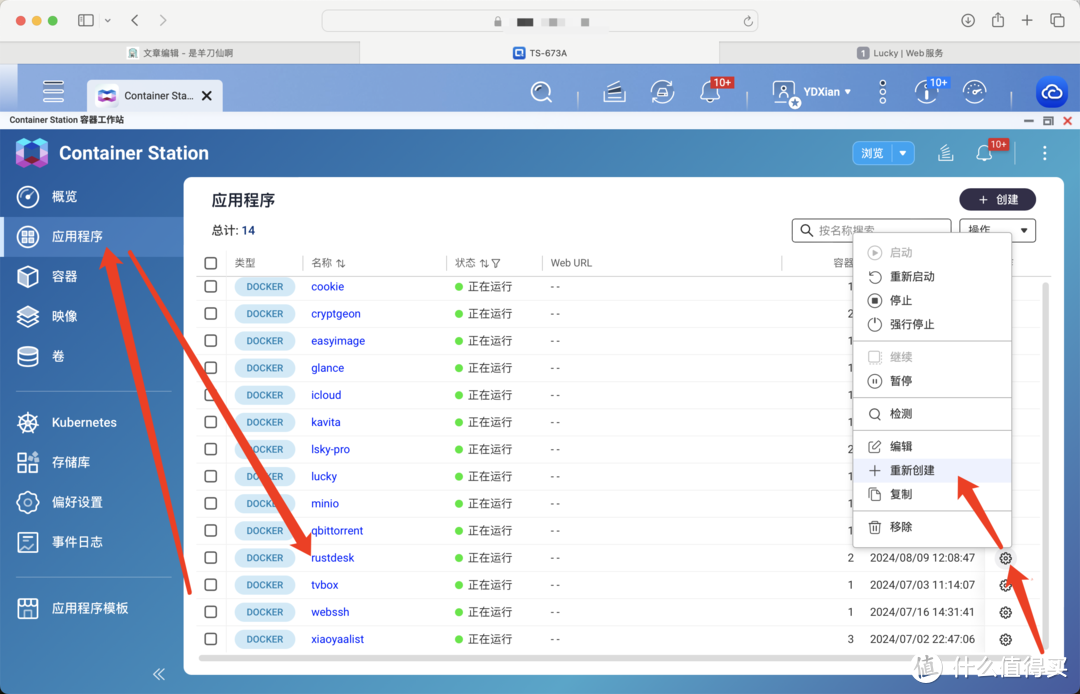Open the gear menu for xiaoyaalist

click(1006, 639)
